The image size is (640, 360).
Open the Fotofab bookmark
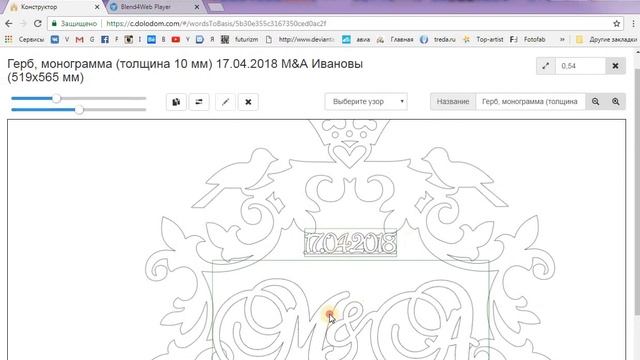click(x=528, y=40)
